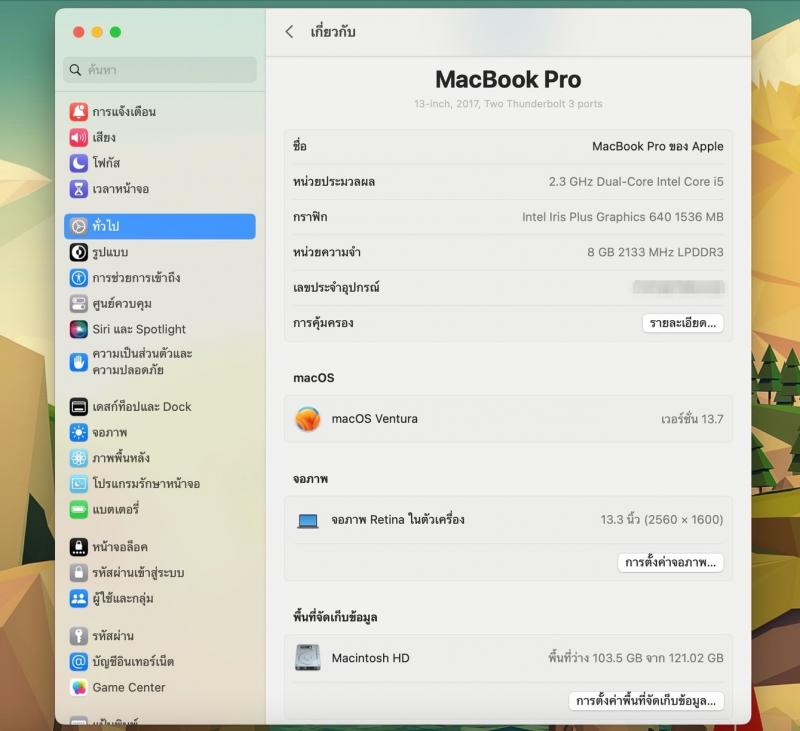800x731 pixels.
Task: Select การแจ้งเตือน in the sidebar
Action: (x=160, y=111)
